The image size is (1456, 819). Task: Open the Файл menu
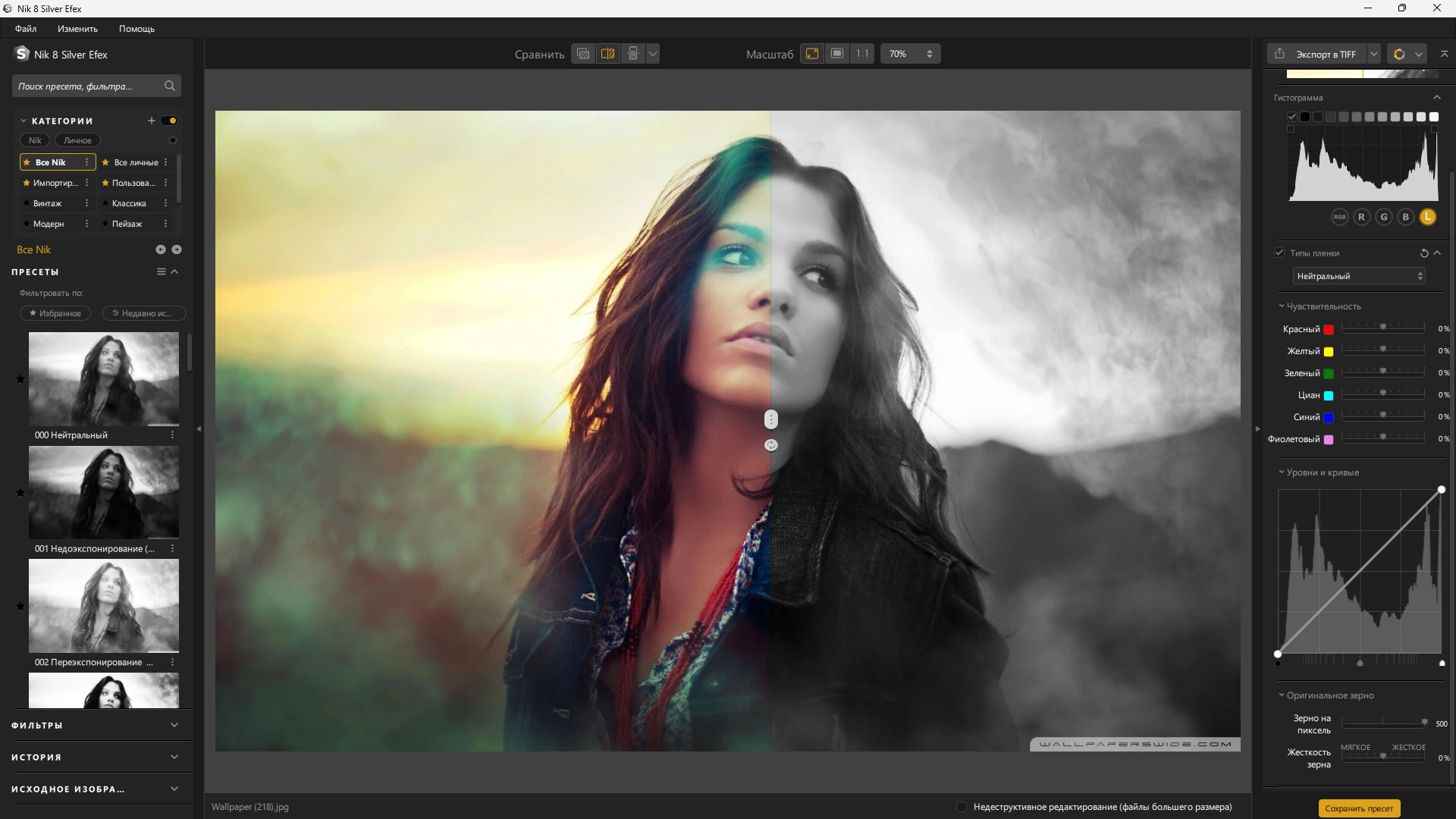click(26, 29)
